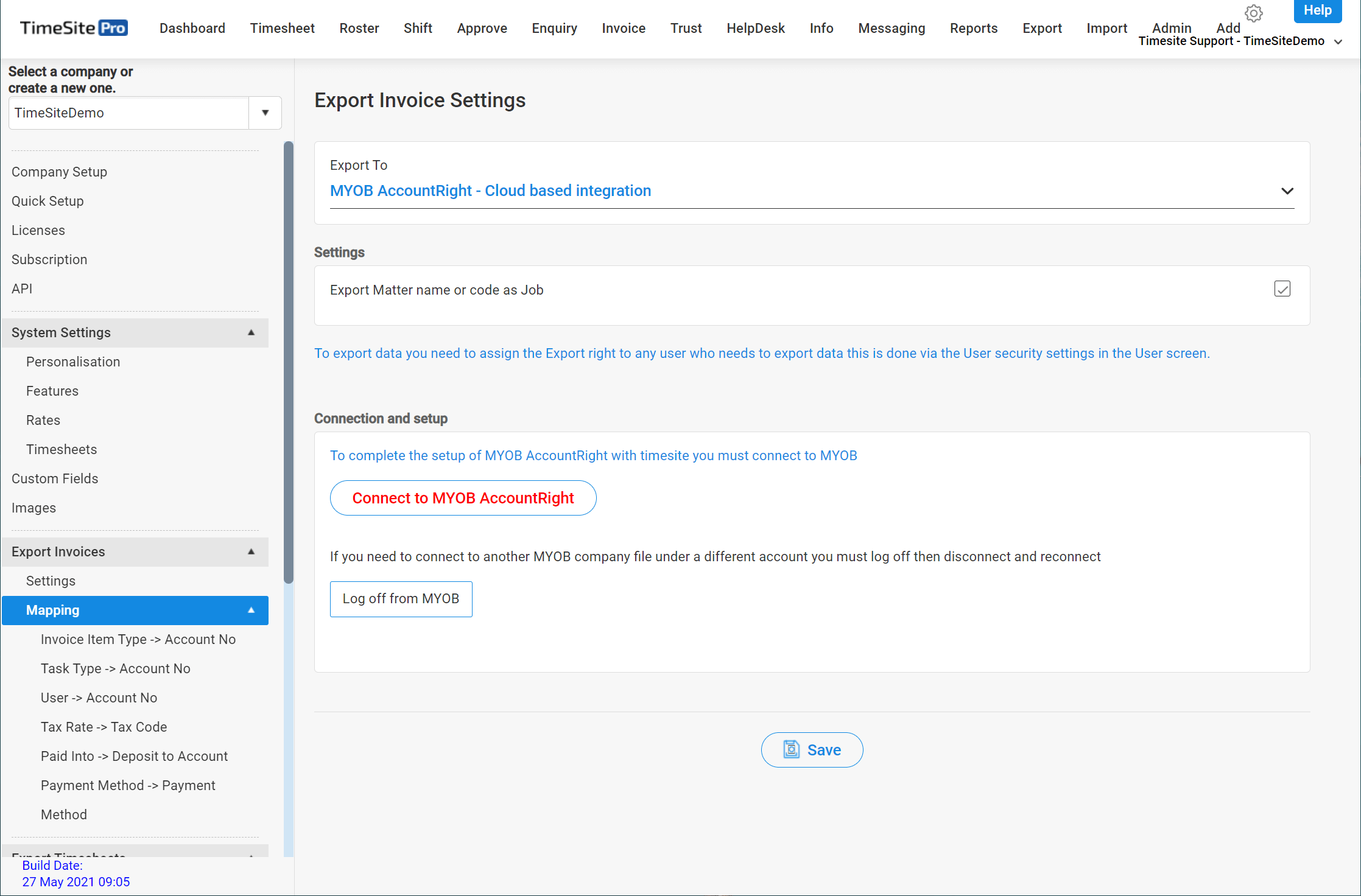Open the Shift menu
This screenshot has height=896, width=1361.
click(x=418, y=28)
